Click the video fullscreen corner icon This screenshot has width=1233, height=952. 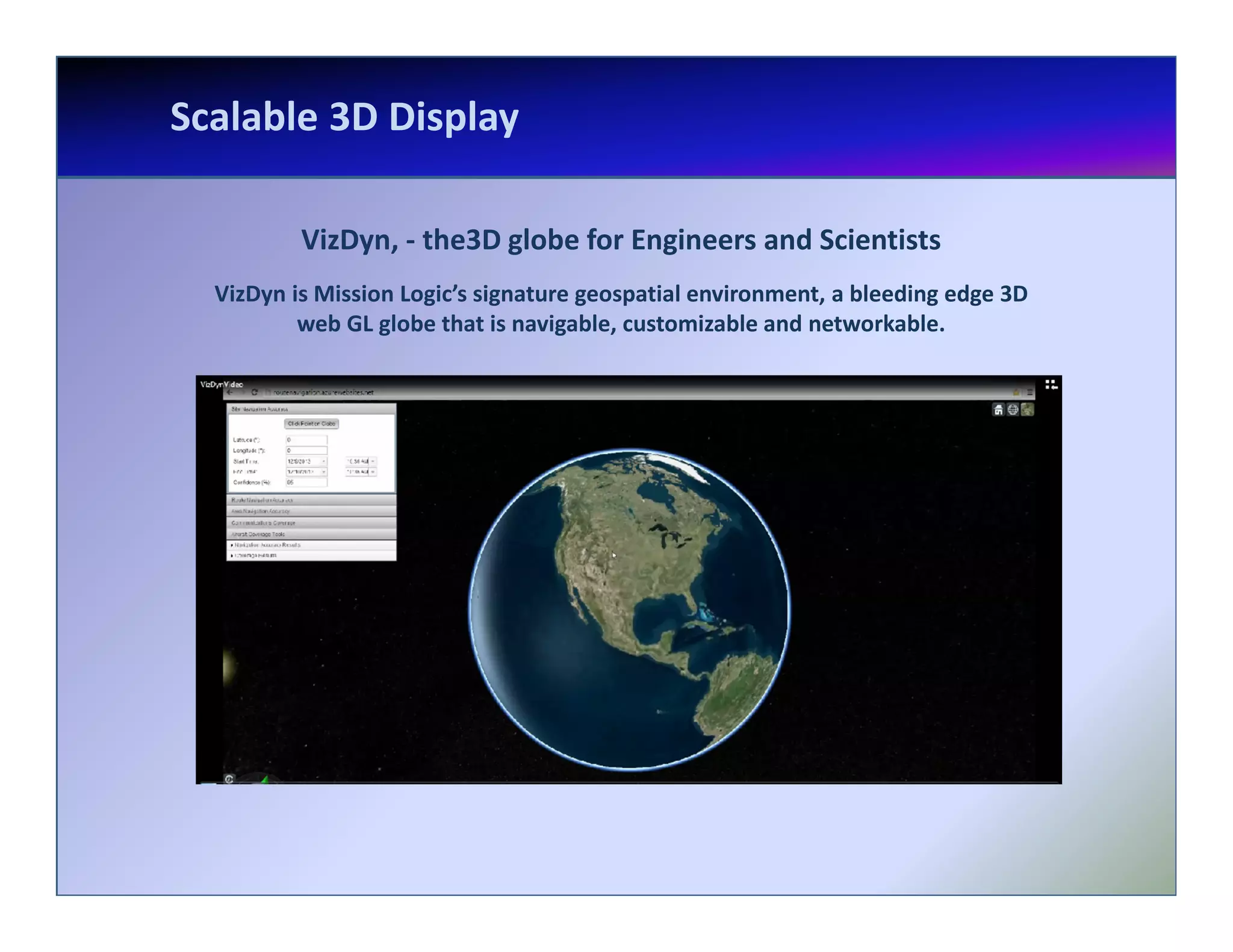1051,385
